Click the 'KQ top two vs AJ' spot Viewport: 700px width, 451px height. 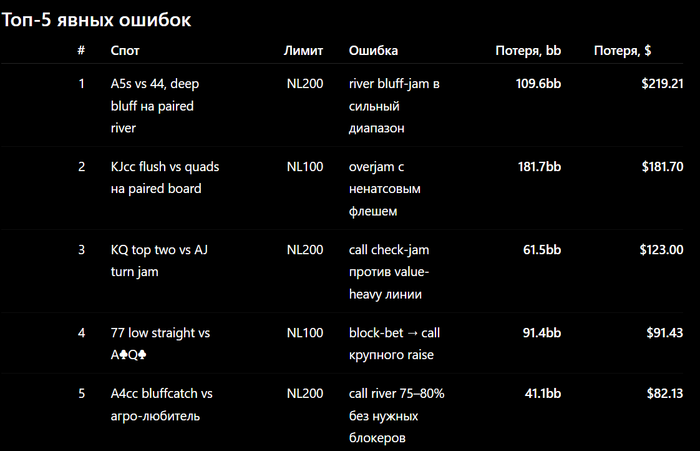159,261
